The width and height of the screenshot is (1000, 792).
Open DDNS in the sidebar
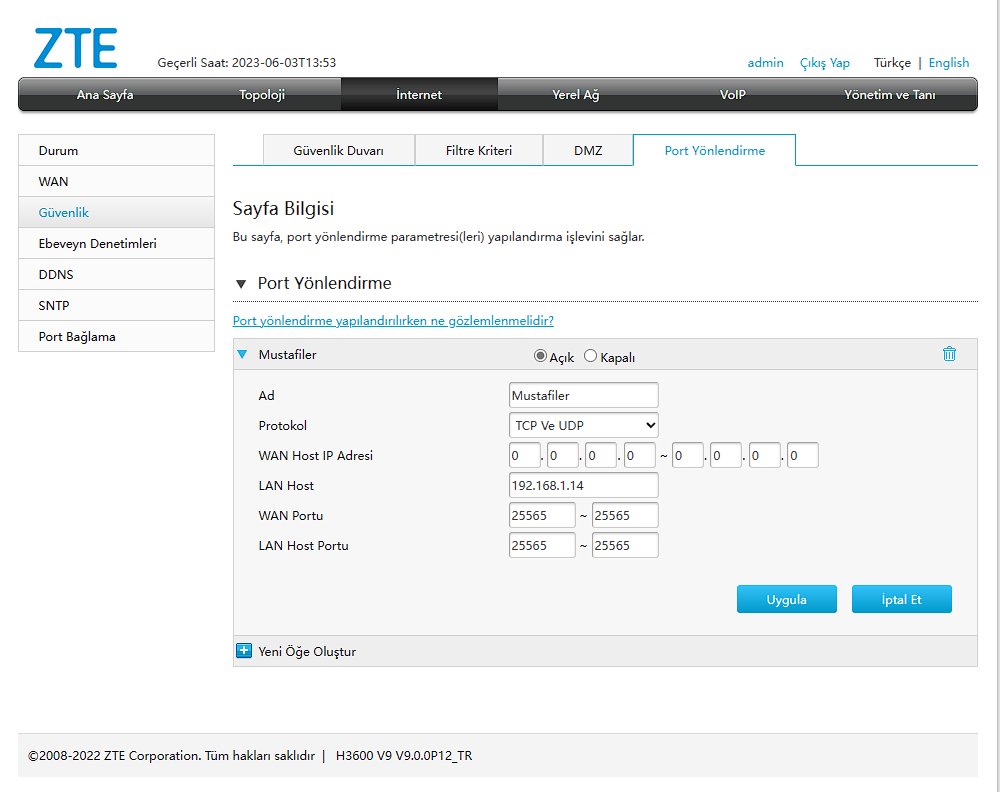[x=117, y=275]
